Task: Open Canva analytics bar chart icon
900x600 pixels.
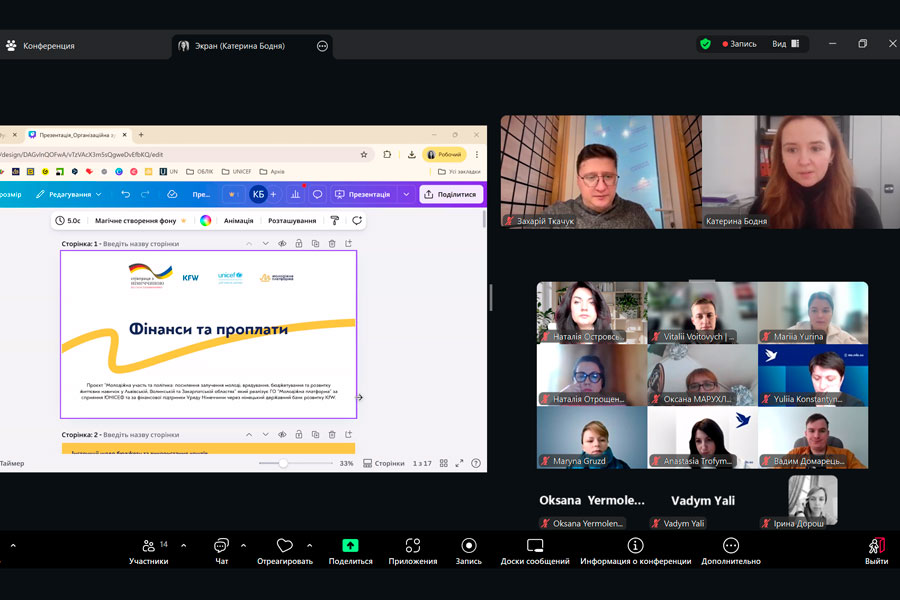Action: (295, 194)
